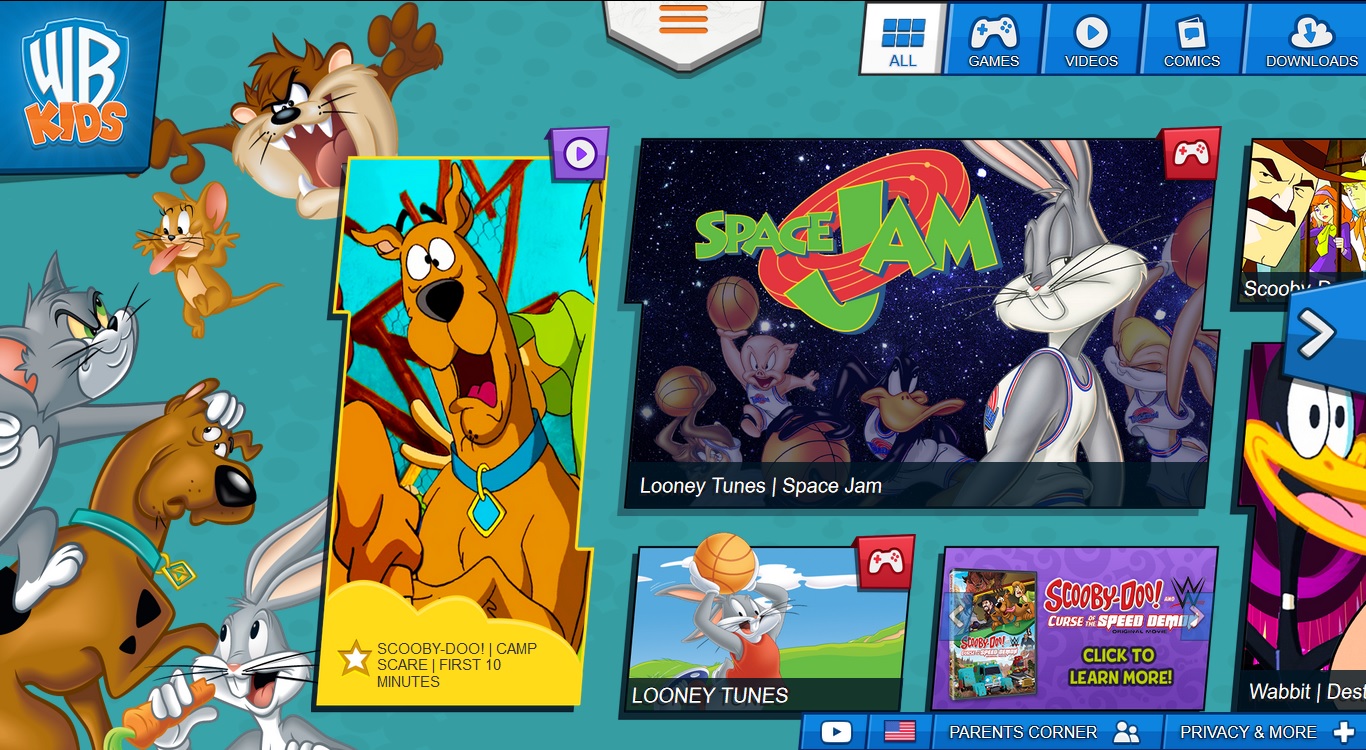Select the ALL tab

903,39
